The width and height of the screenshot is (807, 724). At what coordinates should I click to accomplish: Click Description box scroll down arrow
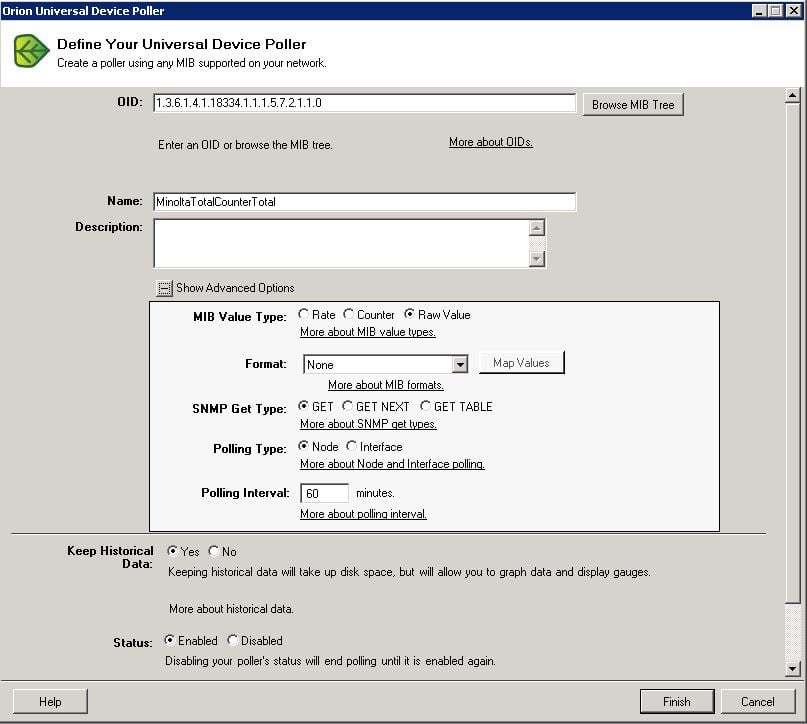coord(537,258)
